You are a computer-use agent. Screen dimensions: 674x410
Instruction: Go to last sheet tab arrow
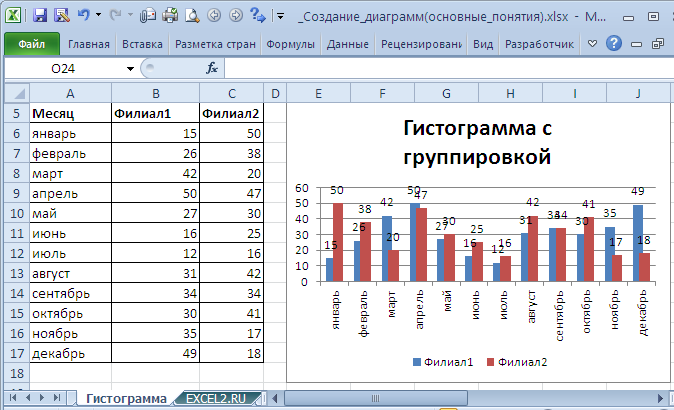[57, 398]
